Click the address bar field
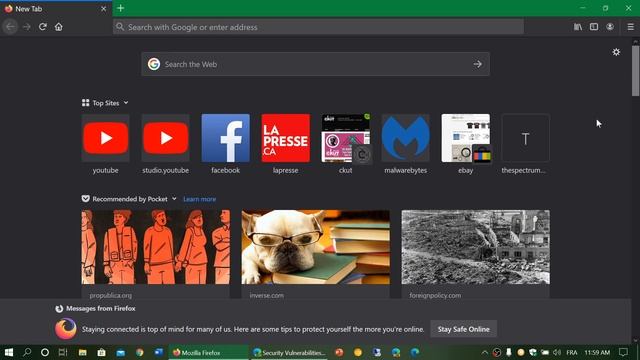The height and width of the screenshot is (360, 640). coord(318,27)
